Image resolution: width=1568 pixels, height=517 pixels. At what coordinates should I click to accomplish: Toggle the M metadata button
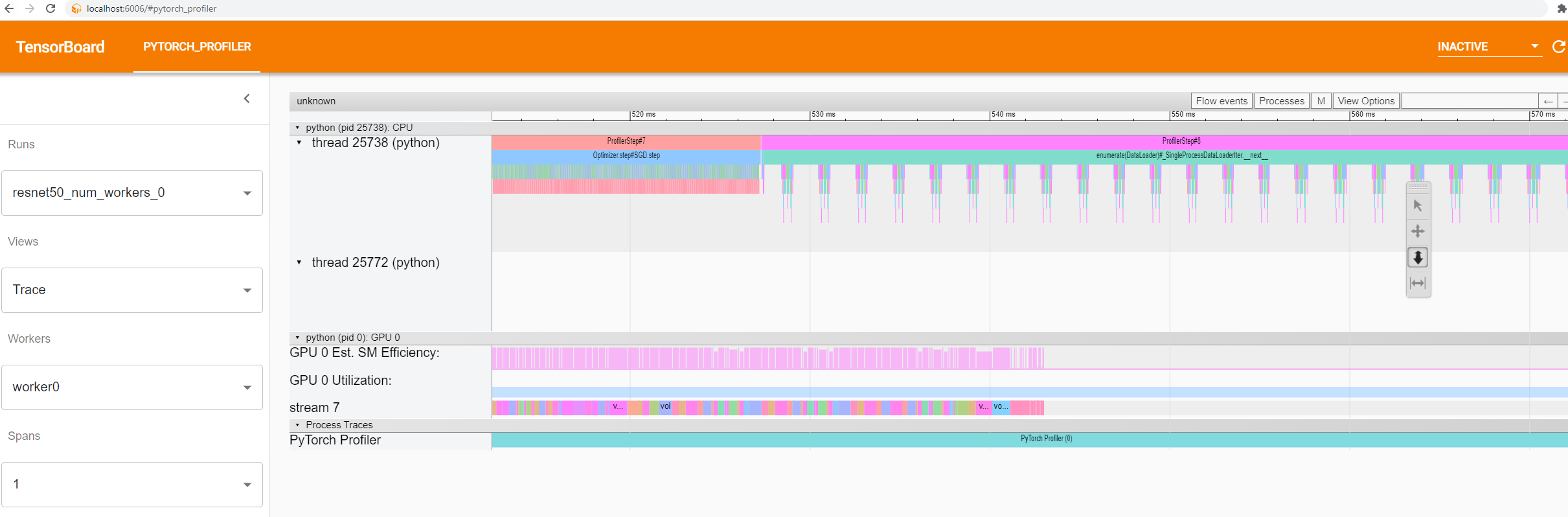coord(1321,101)
